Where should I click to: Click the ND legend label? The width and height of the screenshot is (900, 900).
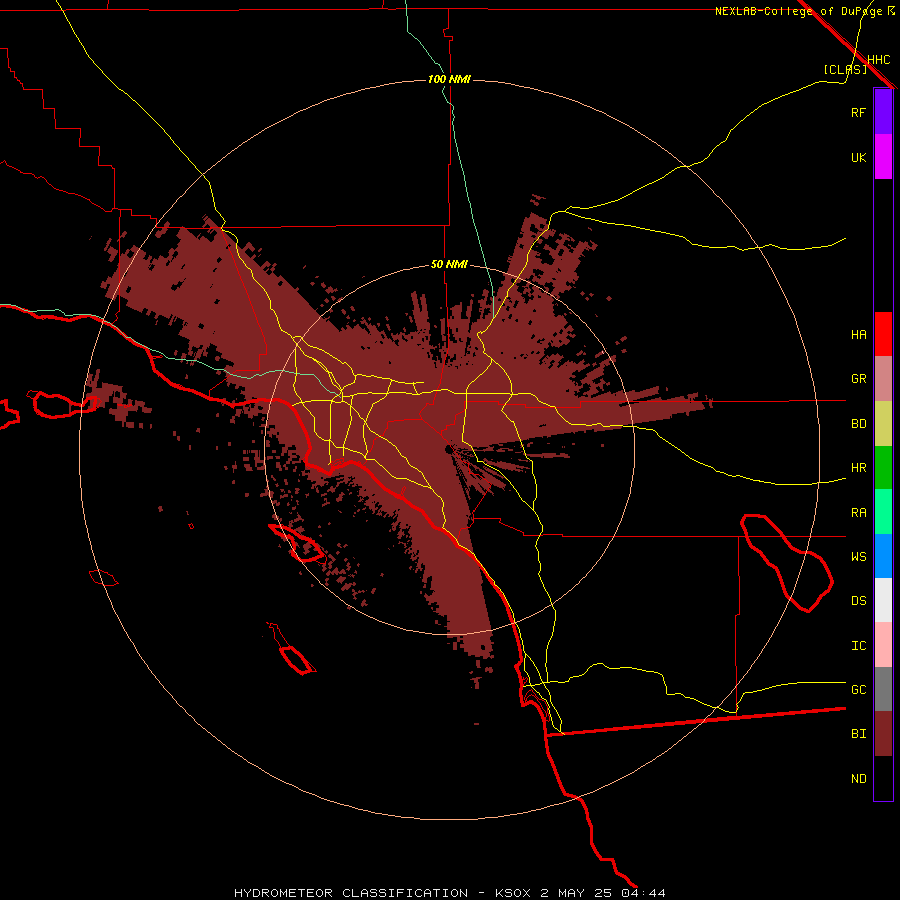(858, 778)
